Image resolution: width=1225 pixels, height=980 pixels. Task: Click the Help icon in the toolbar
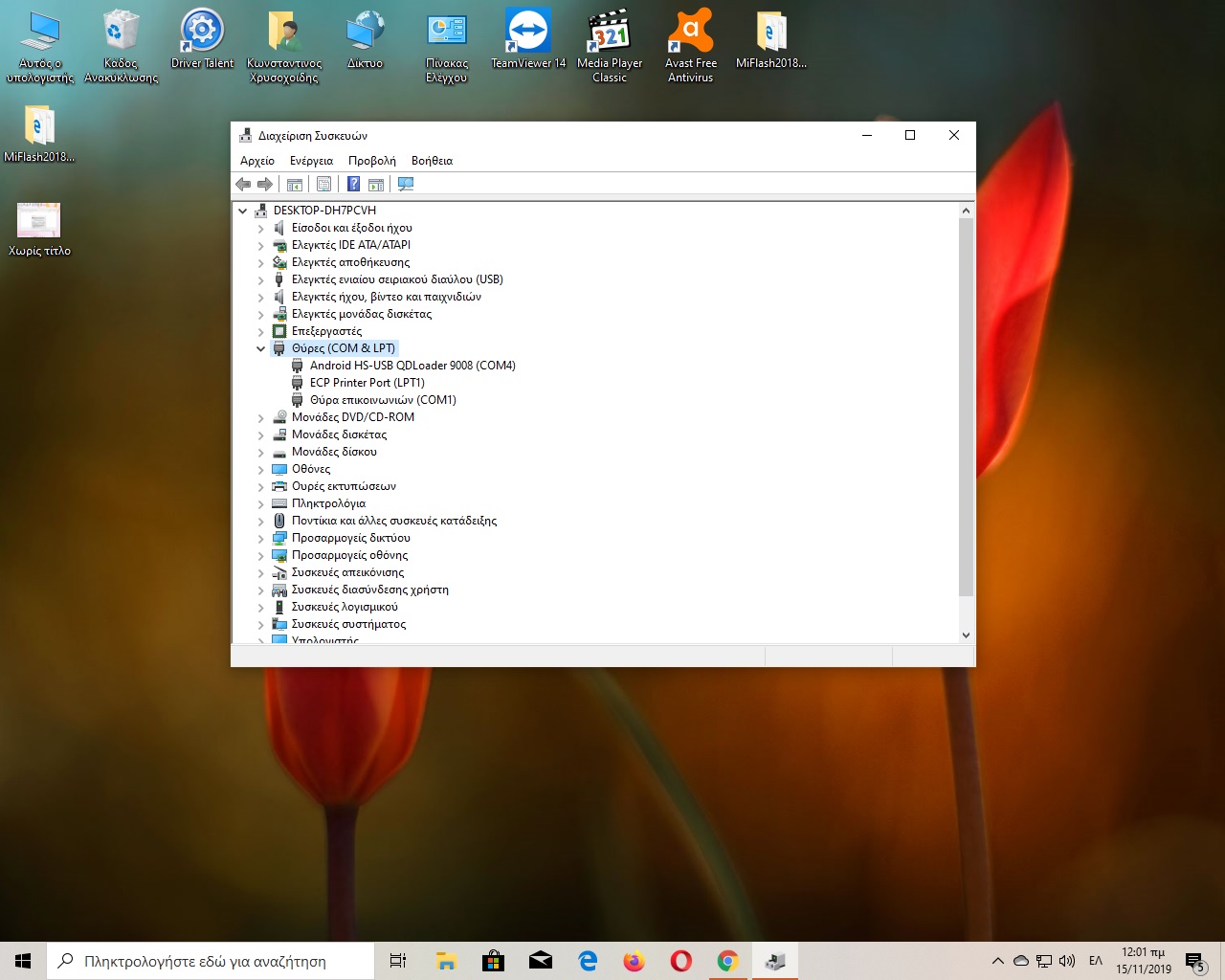tap(353, 184)
